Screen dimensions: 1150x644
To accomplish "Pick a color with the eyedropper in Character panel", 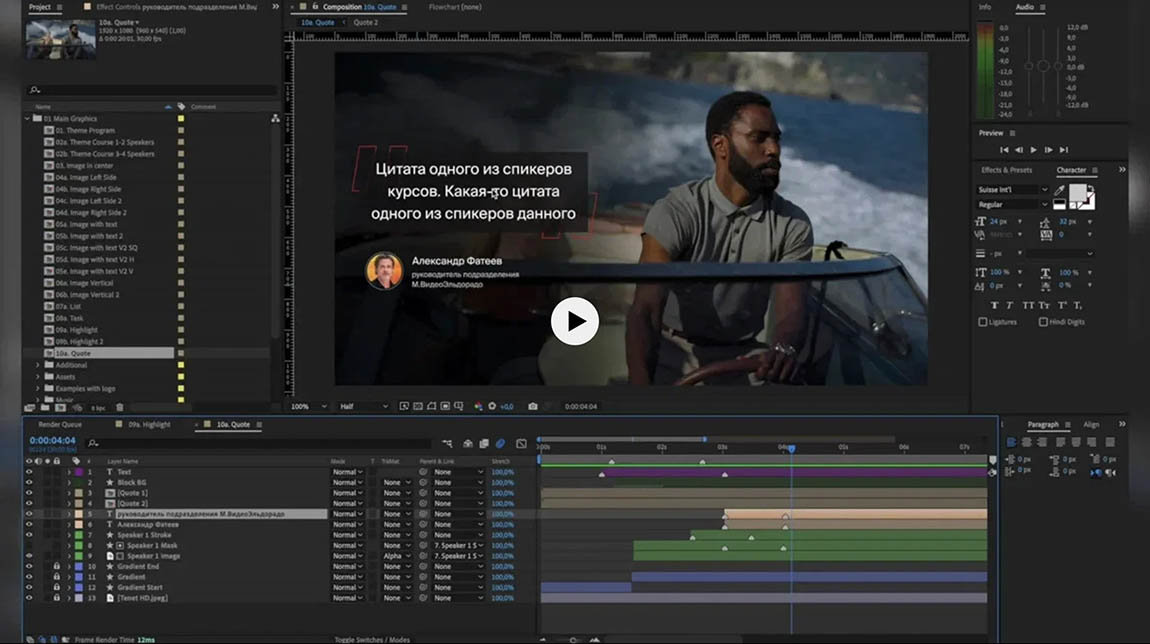I will coord(1059,190).
